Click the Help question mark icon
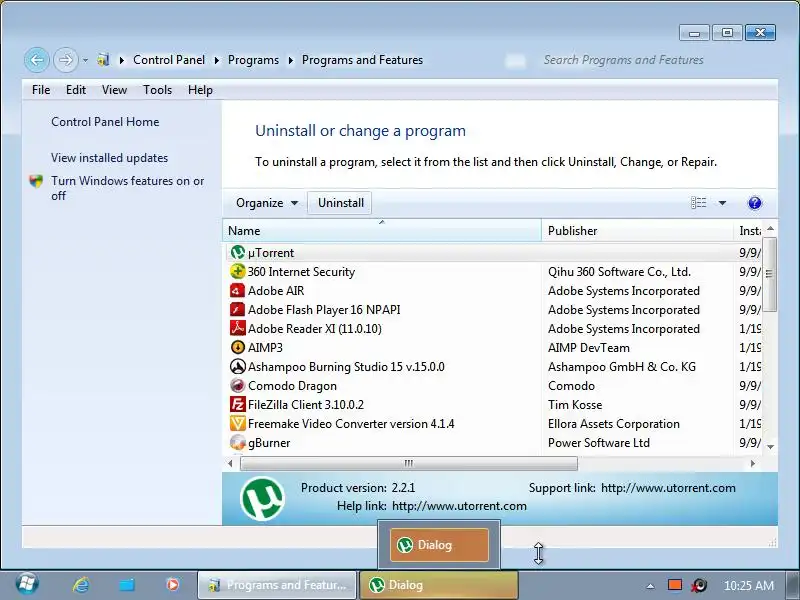 pos(755,203)
